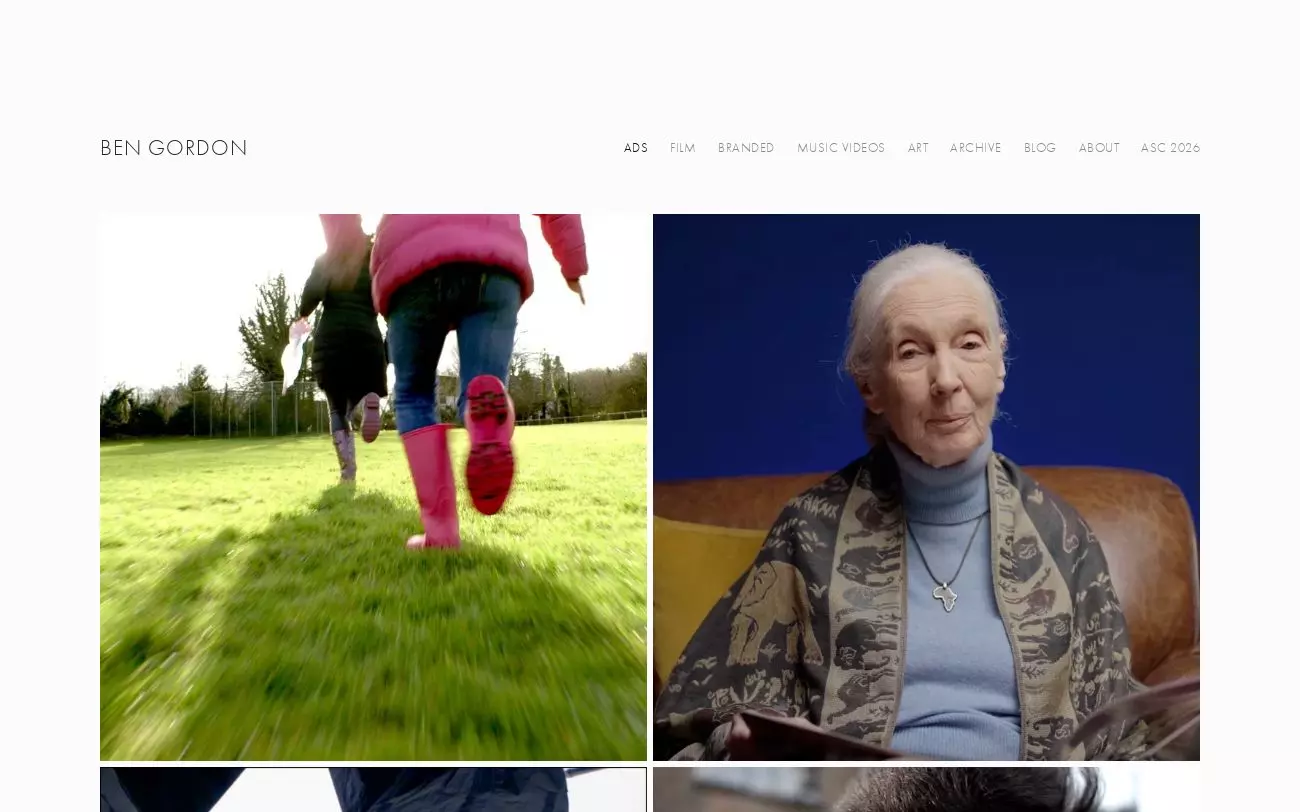The height and width of the screenshot is (812, 1300).
Task: Open the ASC 2026 link
Action: coord(1170,148)
